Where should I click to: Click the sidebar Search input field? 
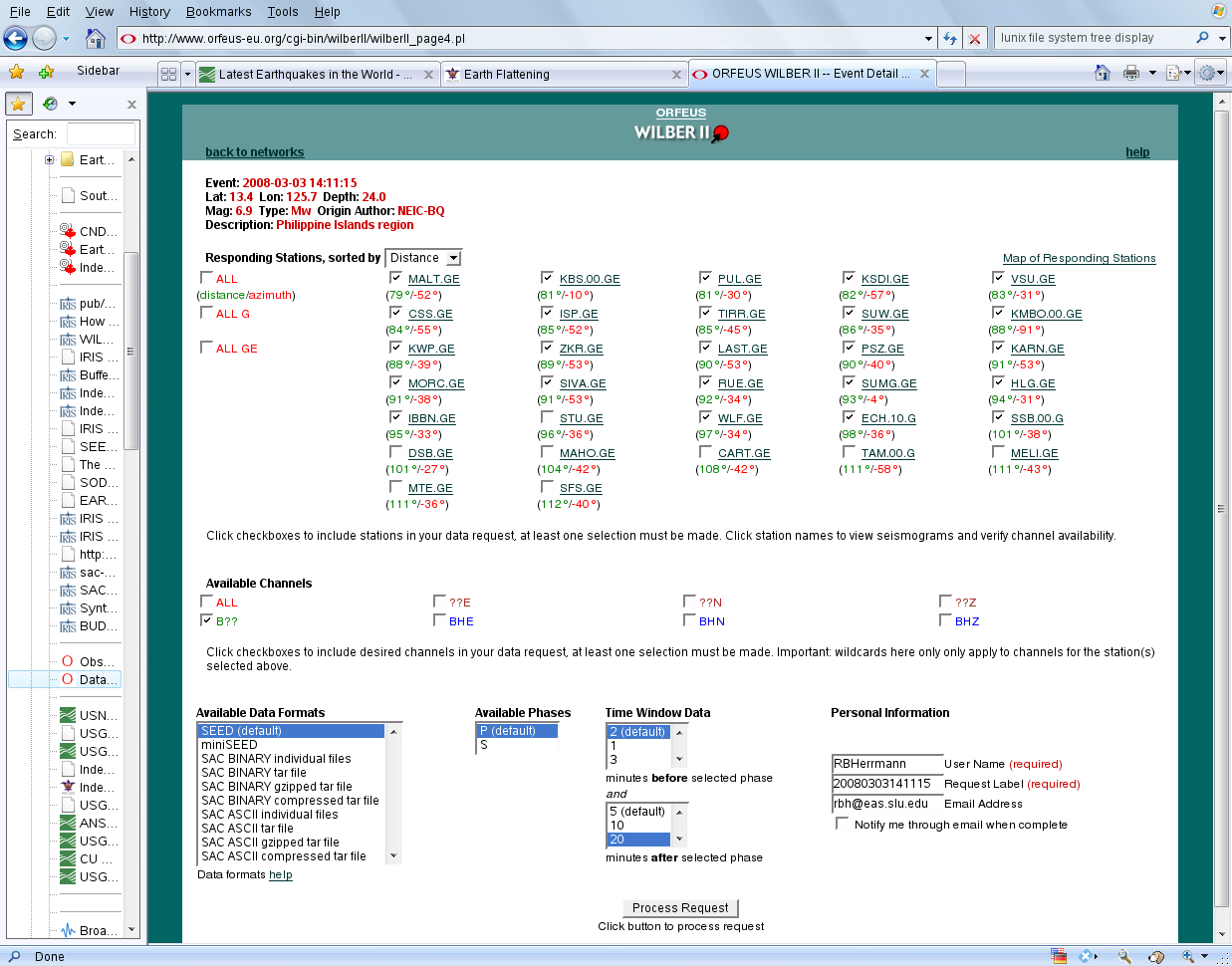tap(101, 133)
